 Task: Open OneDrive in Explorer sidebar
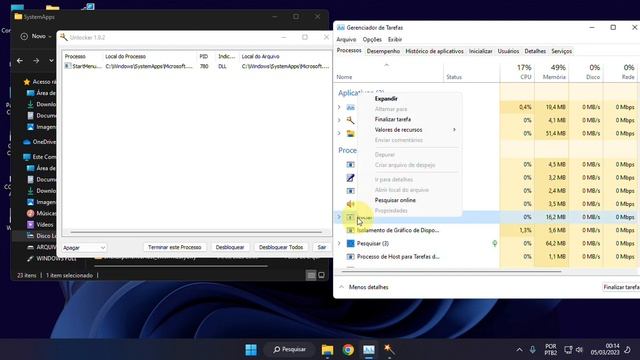(40, 142)
